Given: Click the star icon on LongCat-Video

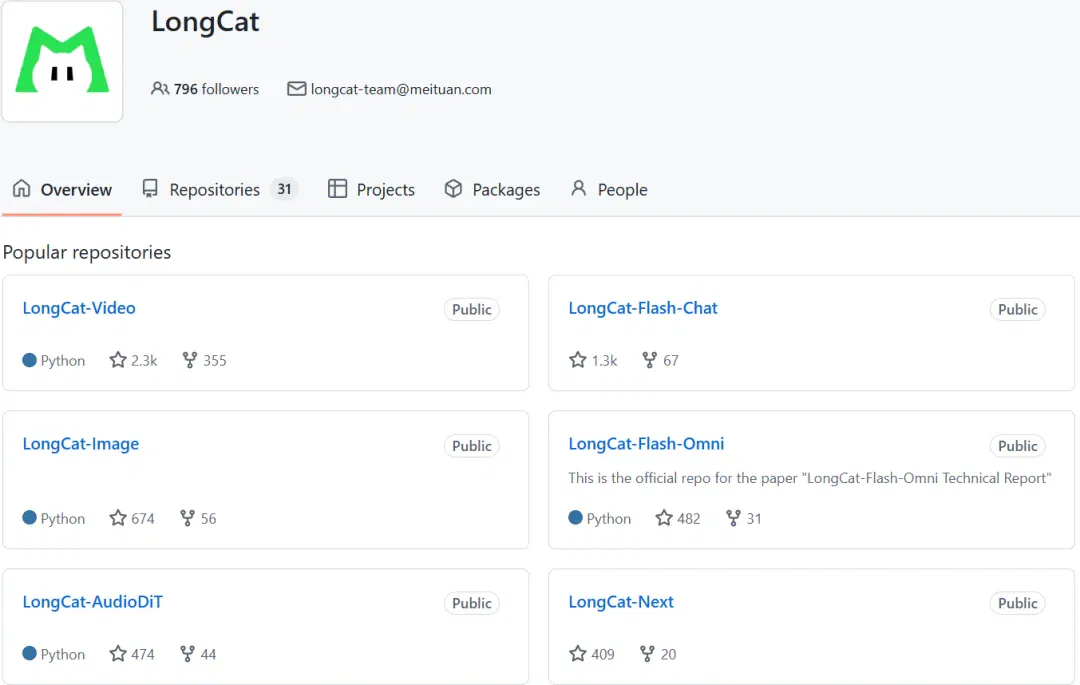Looking at the screenshot, I should tap(118, 360).
